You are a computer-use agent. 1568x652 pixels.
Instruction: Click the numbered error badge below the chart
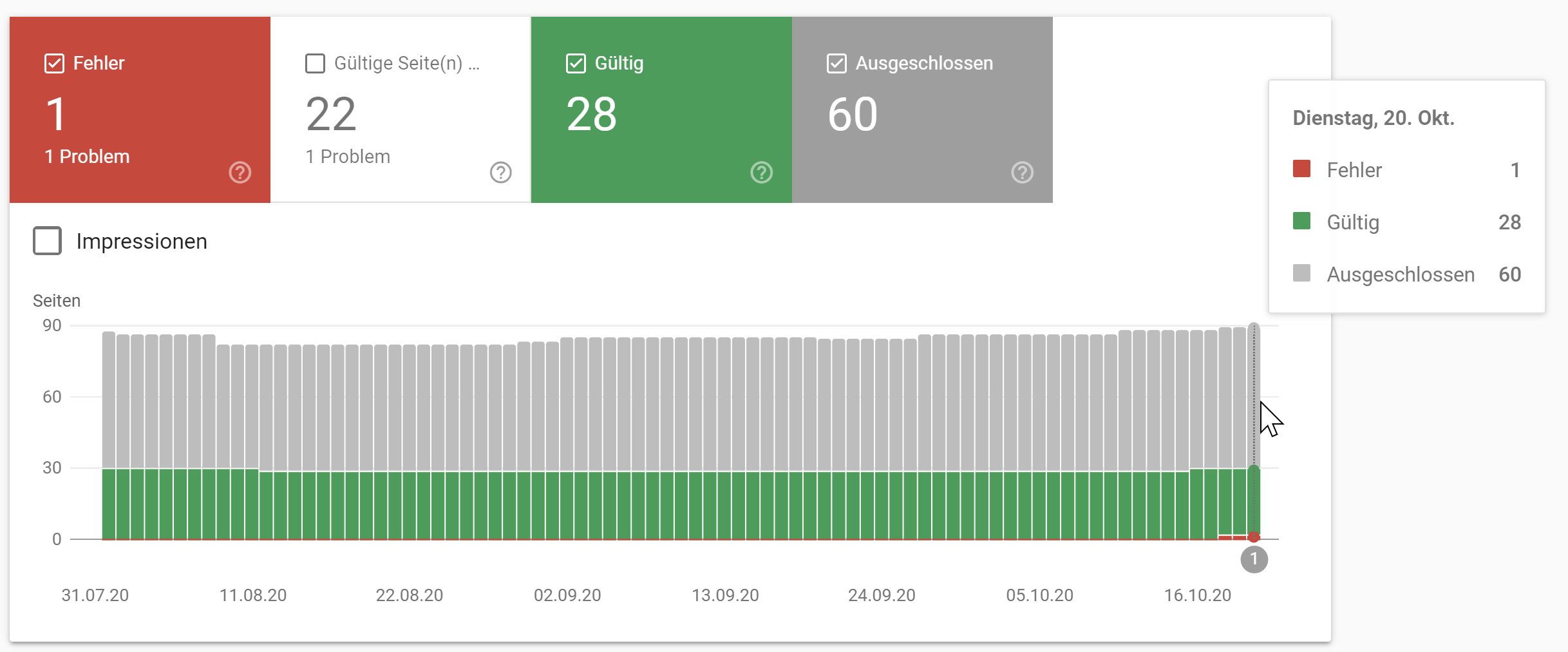coord(1253,560)
